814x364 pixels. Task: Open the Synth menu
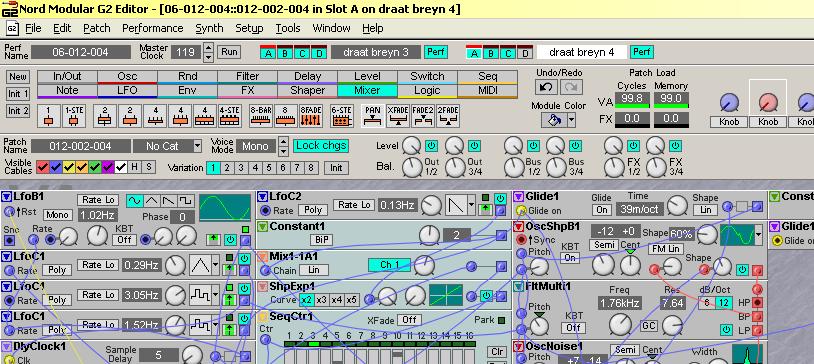point(209,28)
